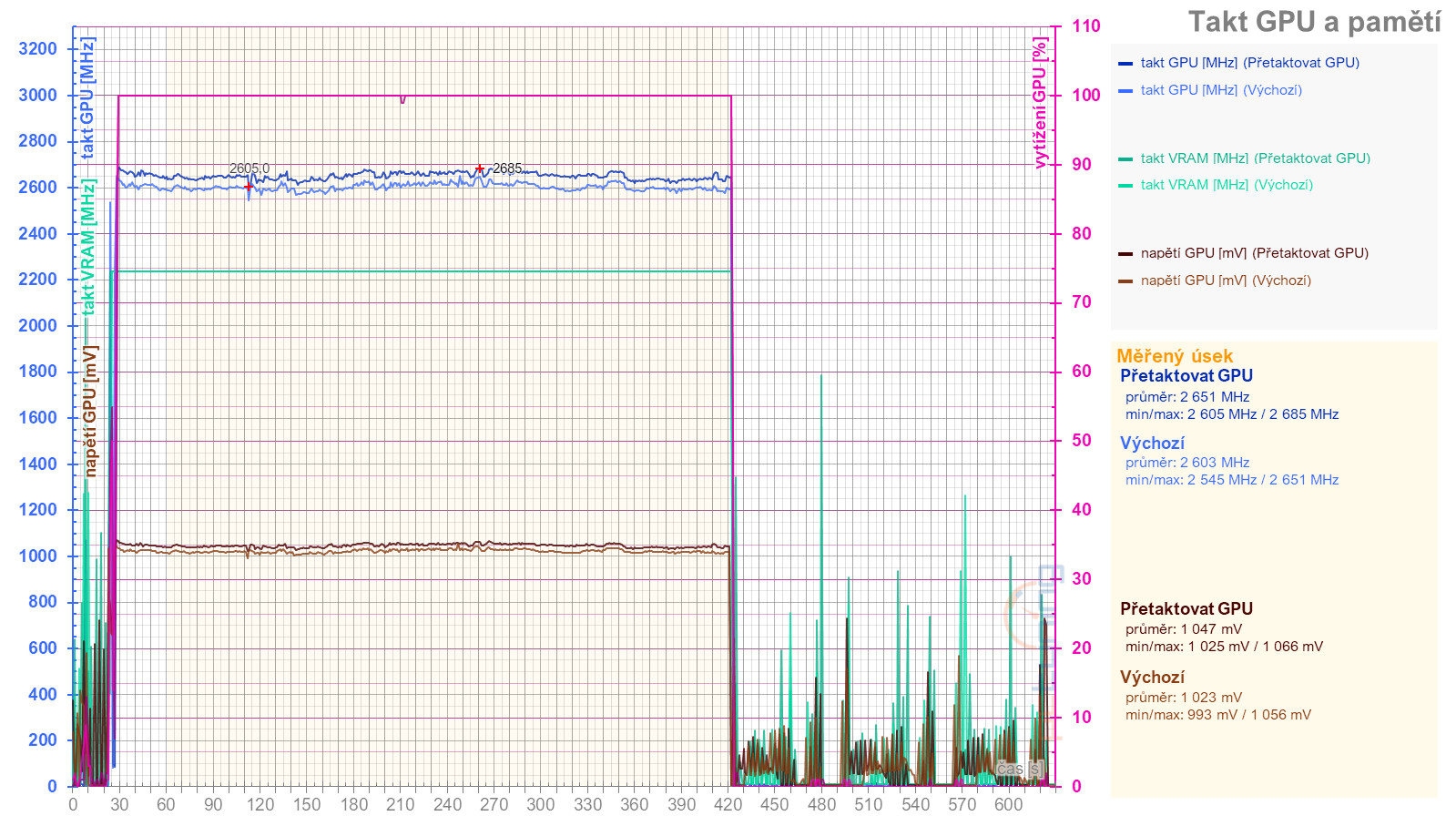Viewport: 1456px width, 816px height.
Task: Click legend entry takt VRAM [MHz] (Výchozí)
Action: (x=1227, y=185)
